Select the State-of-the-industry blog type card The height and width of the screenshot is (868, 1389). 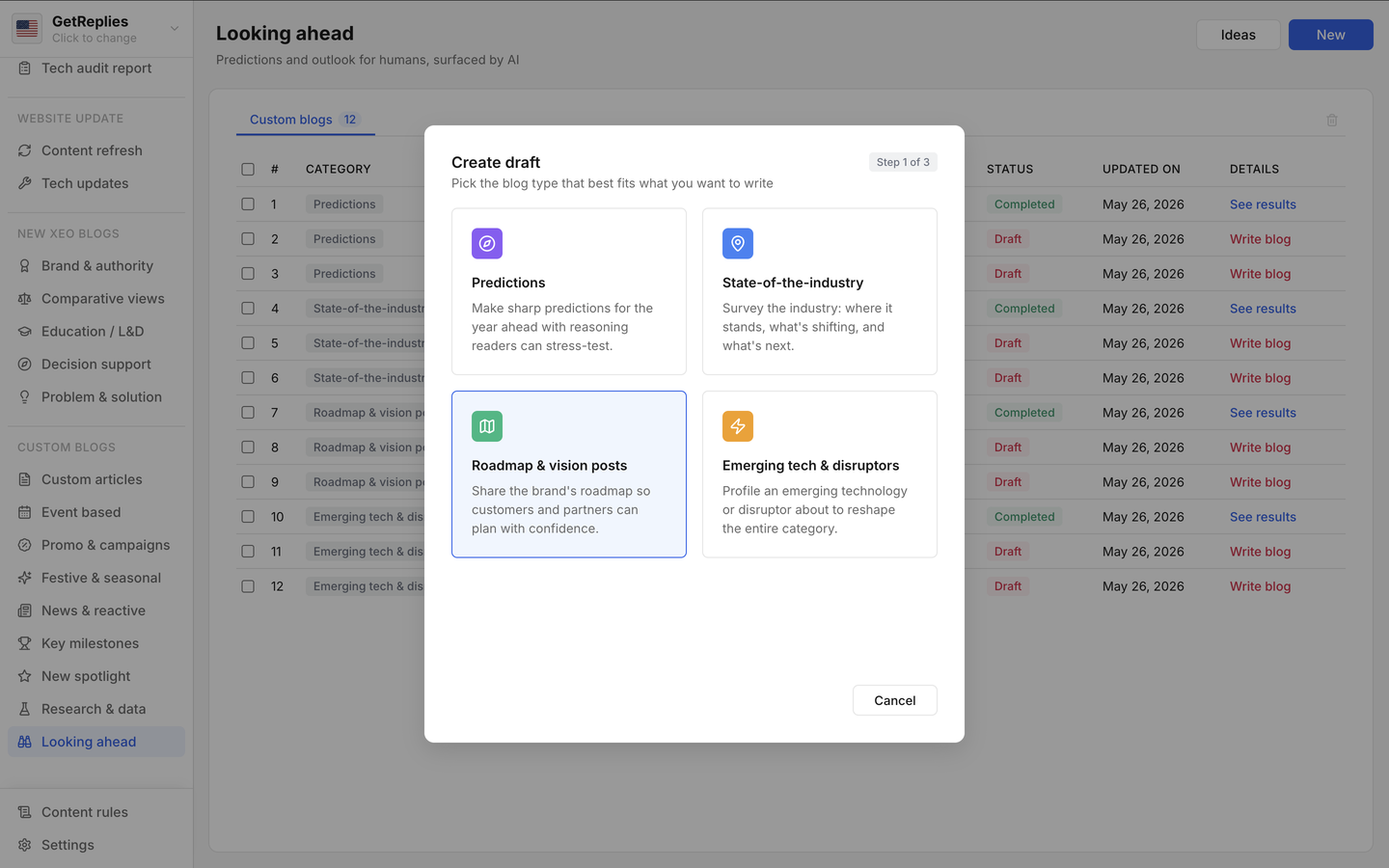820,291
